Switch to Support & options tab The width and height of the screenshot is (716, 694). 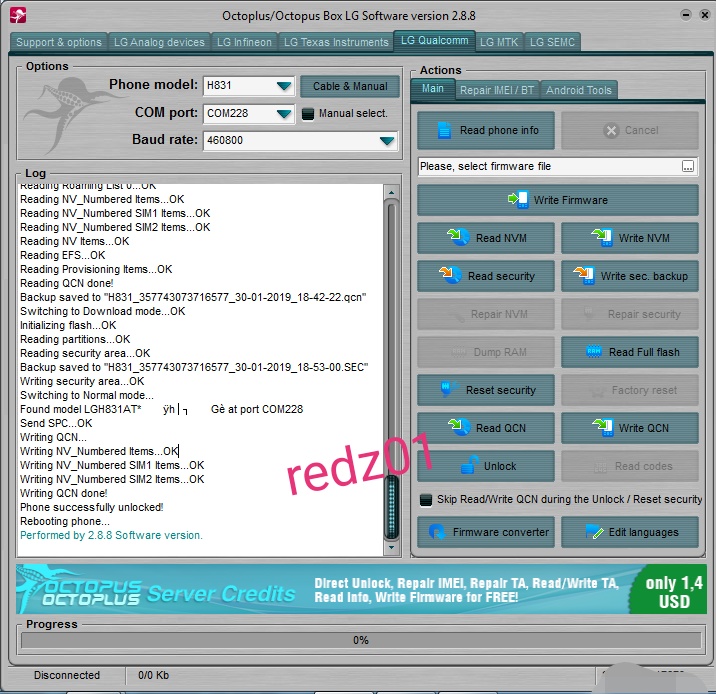click(x=58, y=42)
